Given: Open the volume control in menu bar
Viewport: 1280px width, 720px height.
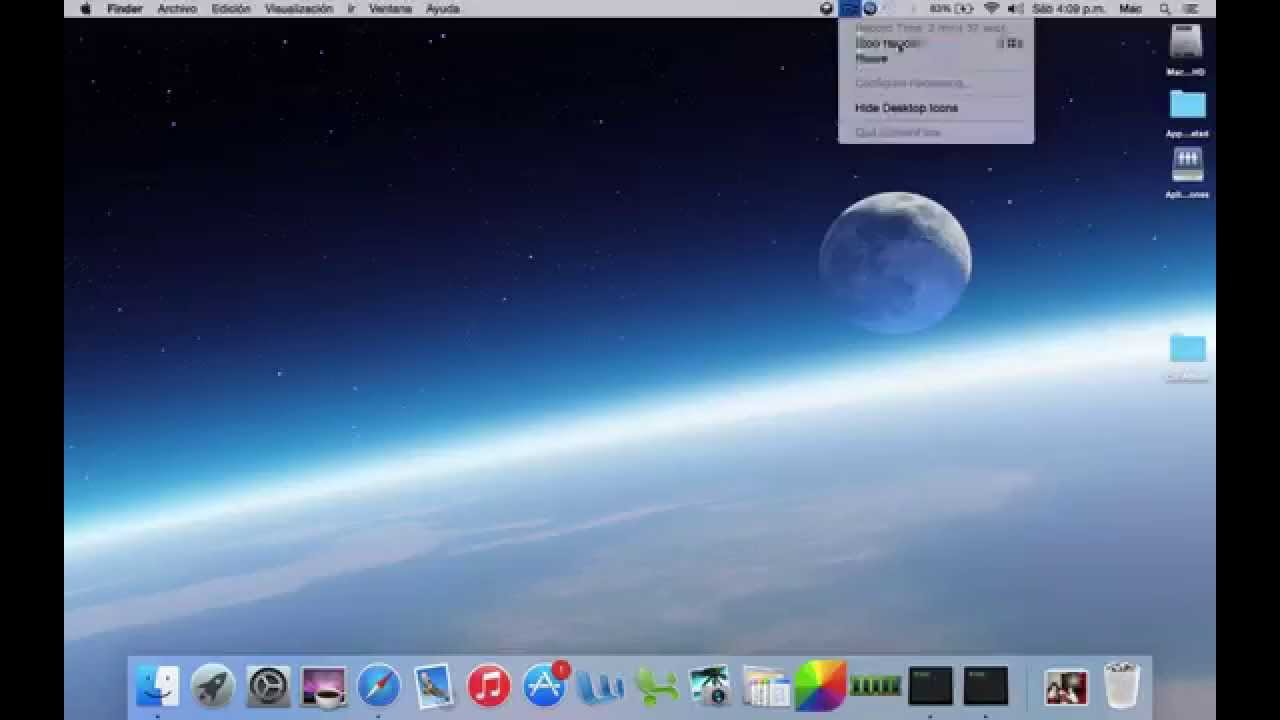Looking at the screenshot, I should pos(1015,8).
